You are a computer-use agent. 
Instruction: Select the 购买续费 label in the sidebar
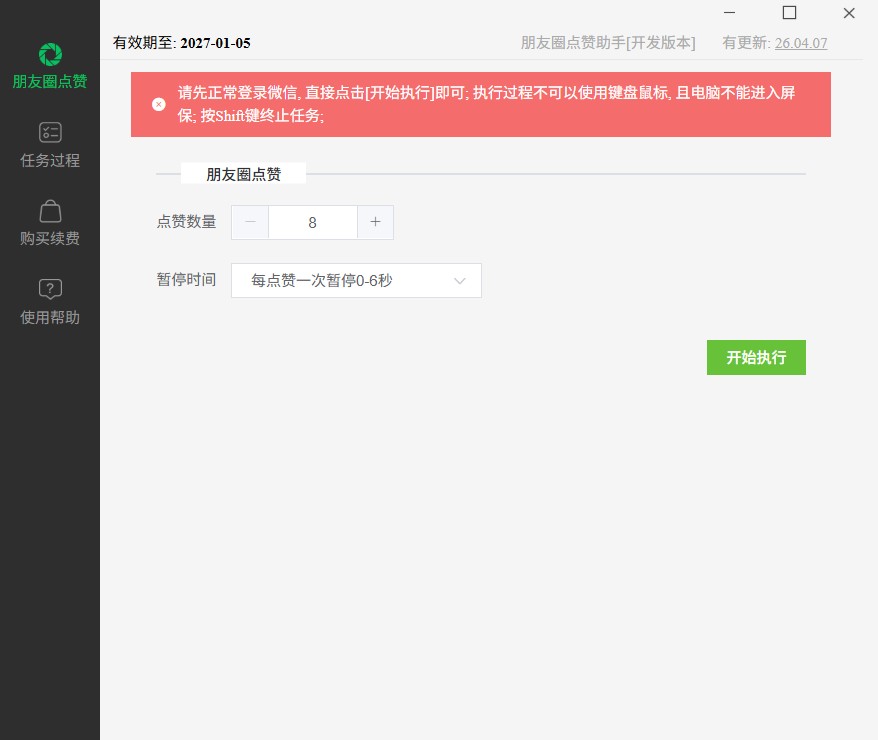(x=50, y=238)
